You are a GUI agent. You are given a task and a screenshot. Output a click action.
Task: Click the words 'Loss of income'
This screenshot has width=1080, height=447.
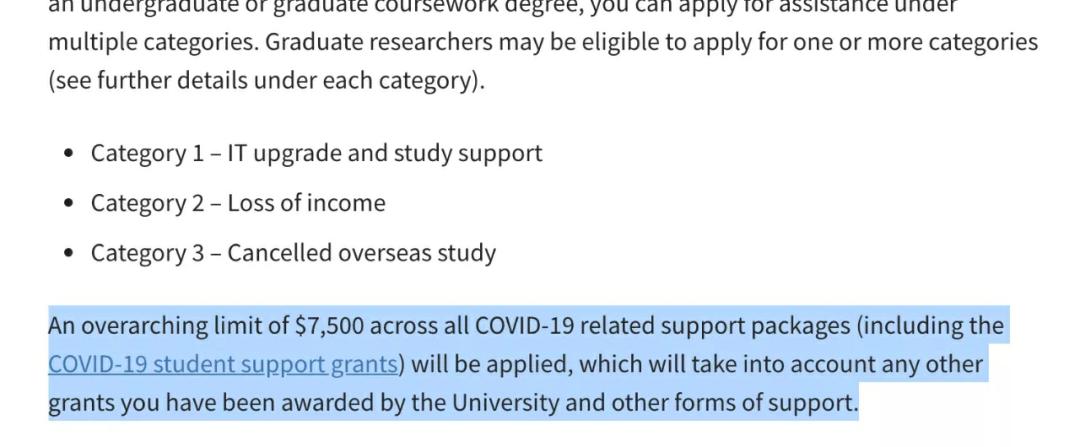[x=306, y=203]
